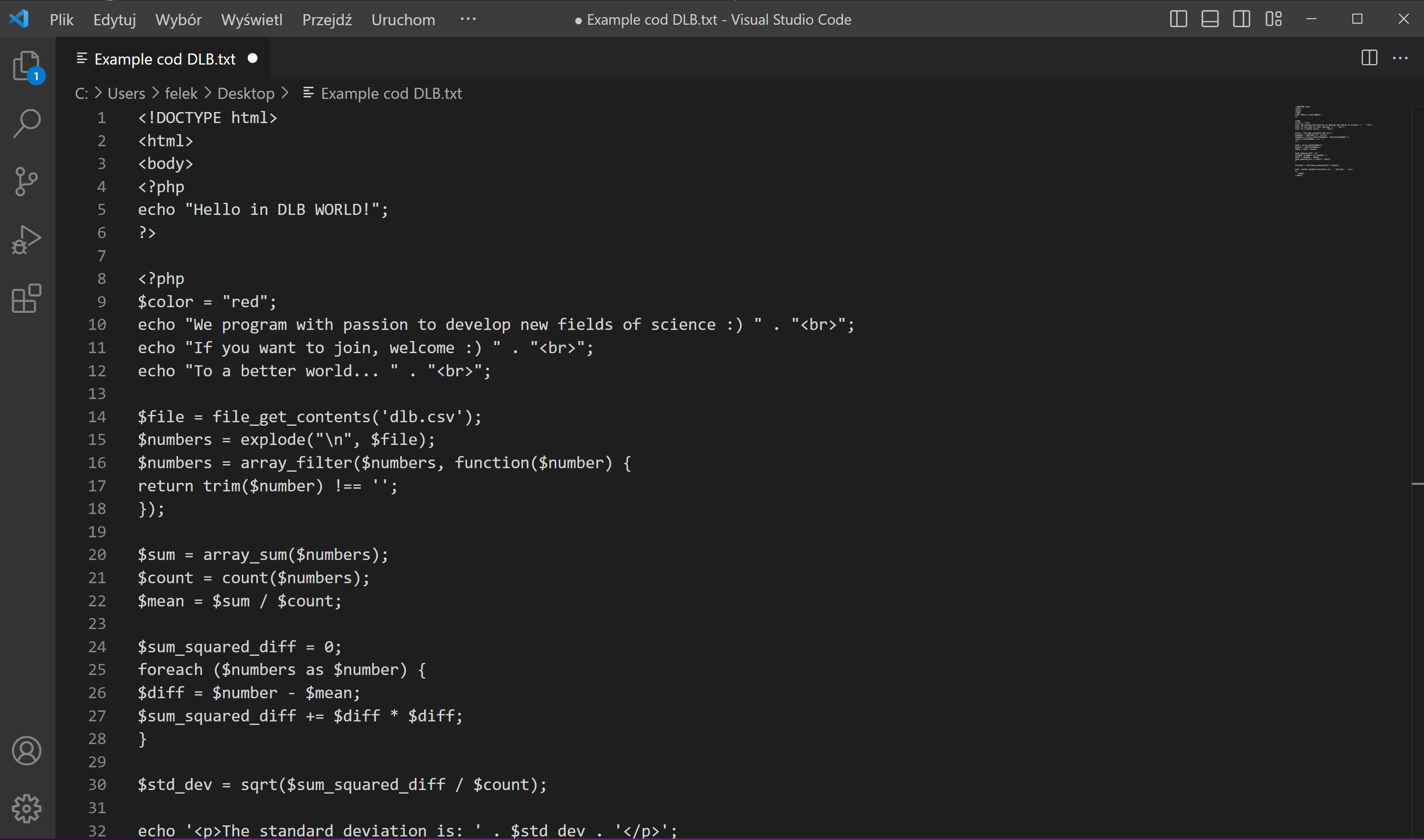This screenshot has width=1424, height=840.
Task: Toggle the secondary side bar visibility
Action: (1242, 19)
